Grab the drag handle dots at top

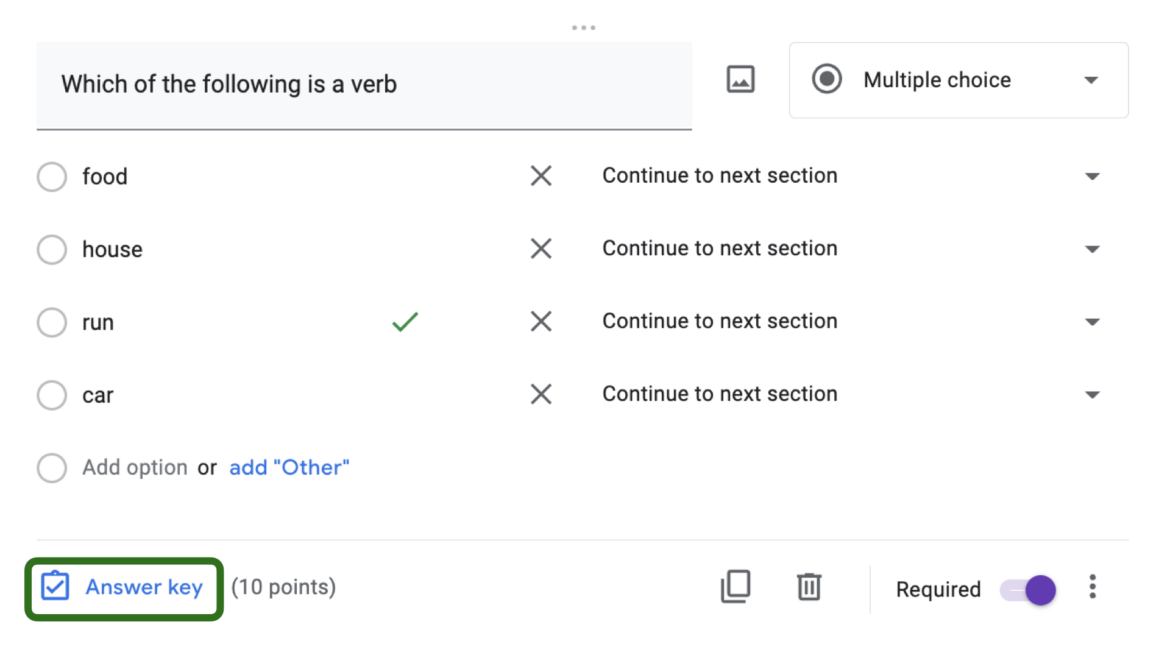click(x=584, y=28)
